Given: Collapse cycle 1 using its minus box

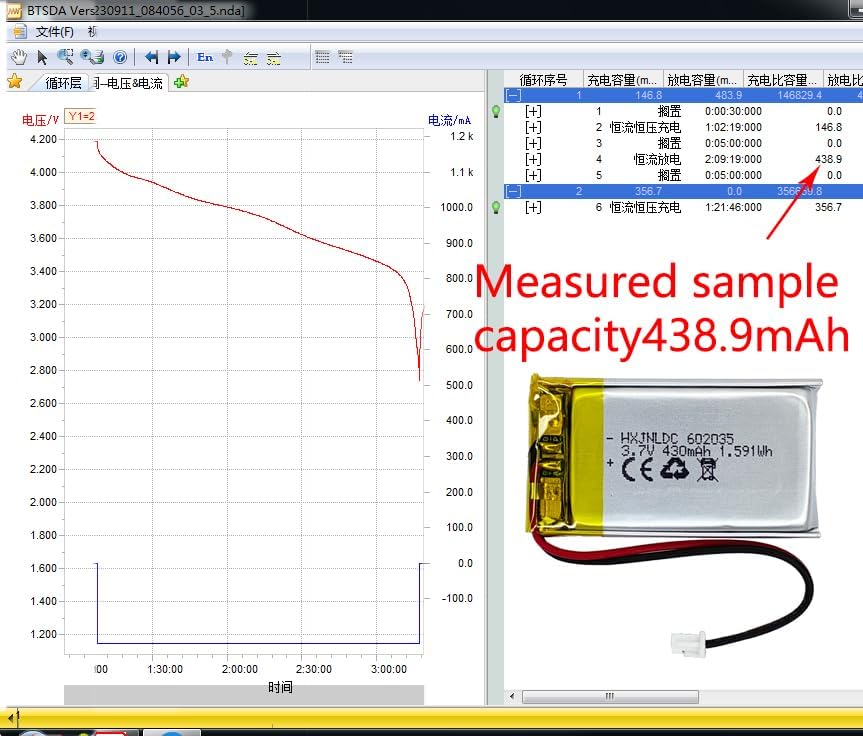Looking at the screenshot, I should (512, 95).
